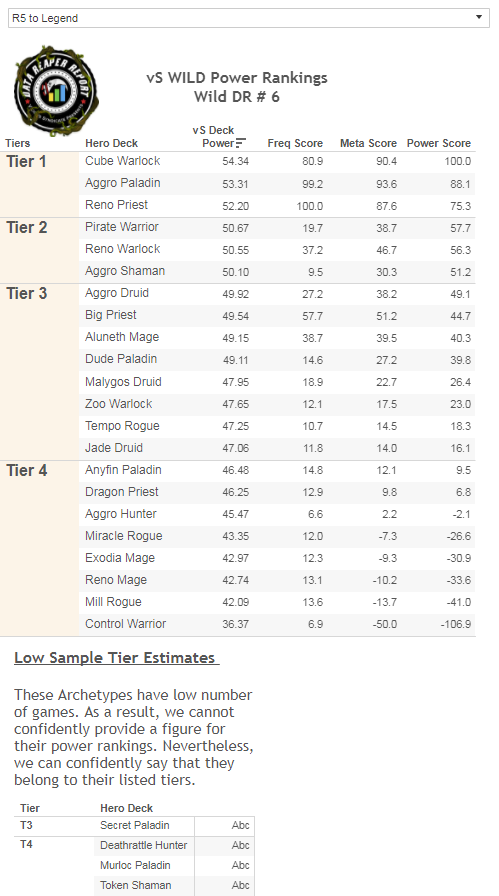The height and width of the screenshot is (896, 499).
Task: Click the Tier 1 label
Action: tap(26, 162)
